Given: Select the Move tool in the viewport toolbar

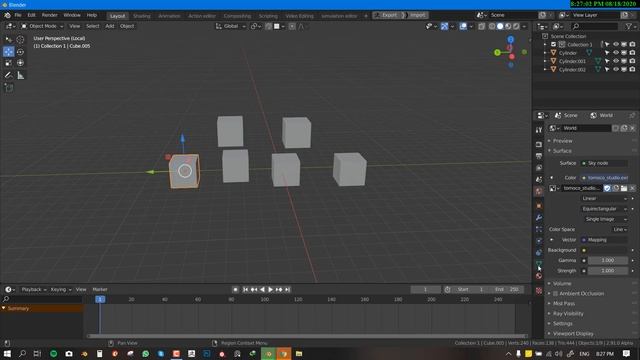Looking at the screenshot, I should (9, 51).
